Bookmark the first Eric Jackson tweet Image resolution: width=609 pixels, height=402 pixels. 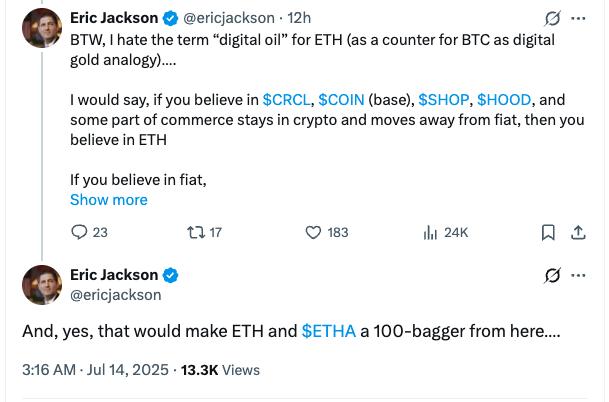[x=548, y=232]
